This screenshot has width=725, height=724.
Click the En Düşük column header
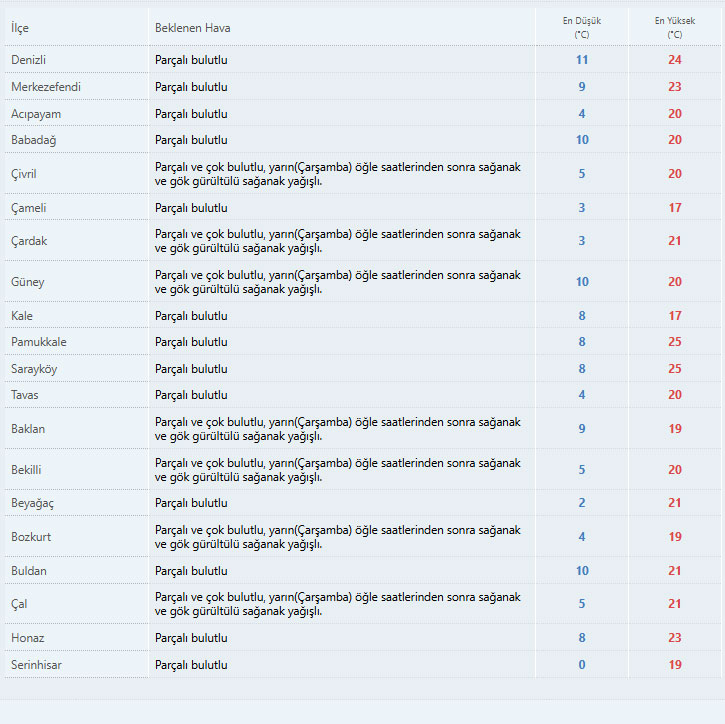pyautogui.click(x=581, y=27)
